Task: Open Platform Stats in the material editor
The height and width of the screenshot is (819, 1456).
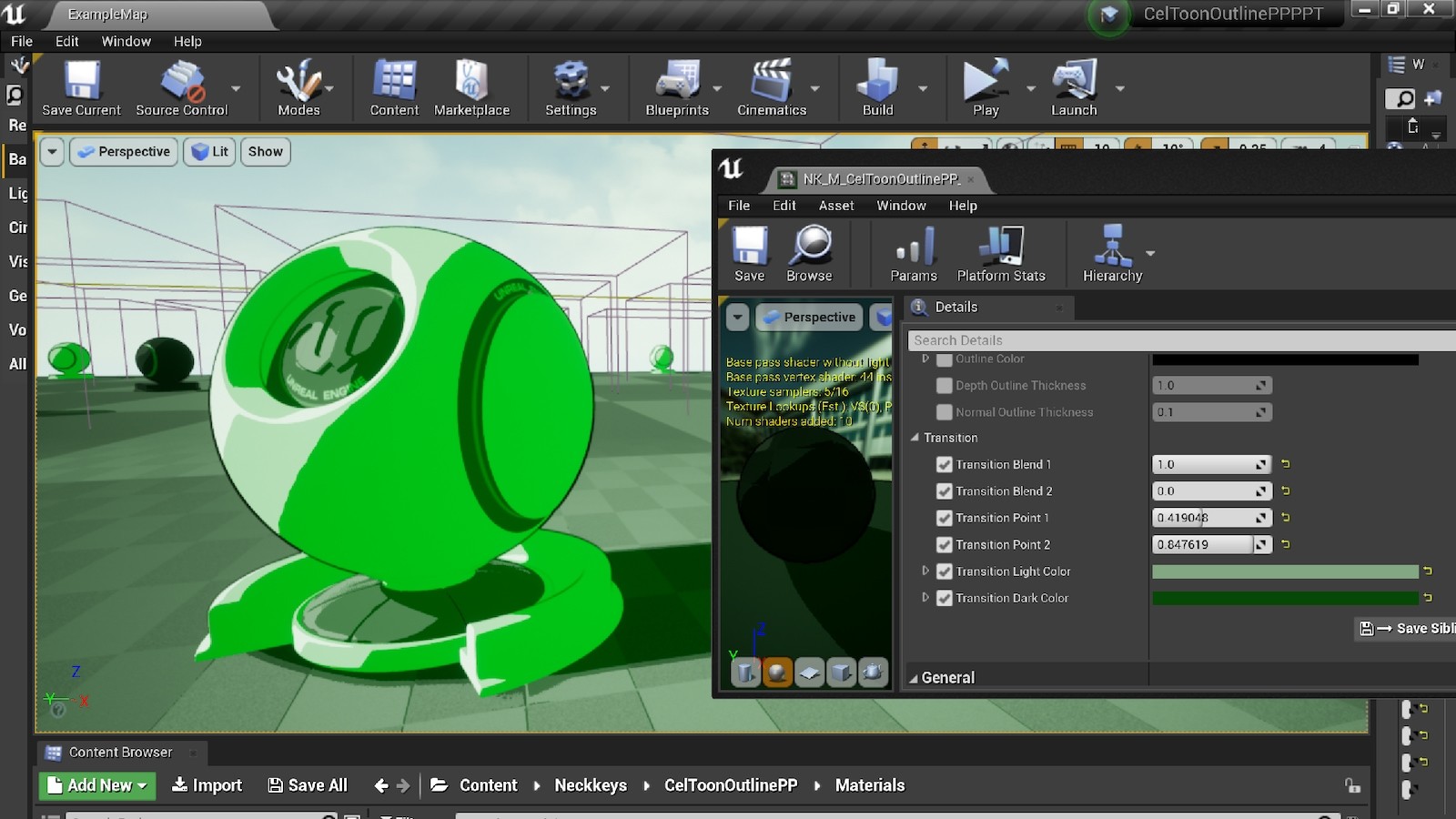Action: pos(1001,253)
